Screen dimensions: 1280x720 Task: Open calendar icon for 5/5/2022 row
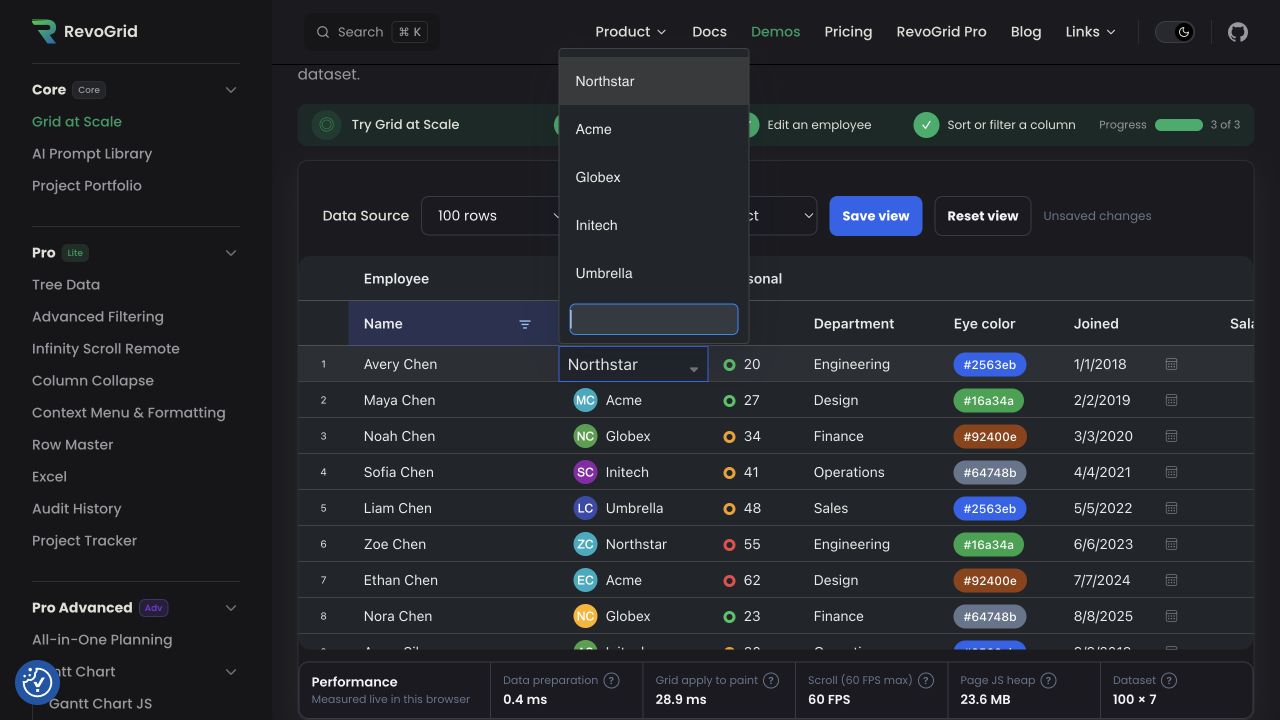pos(1171,508)
